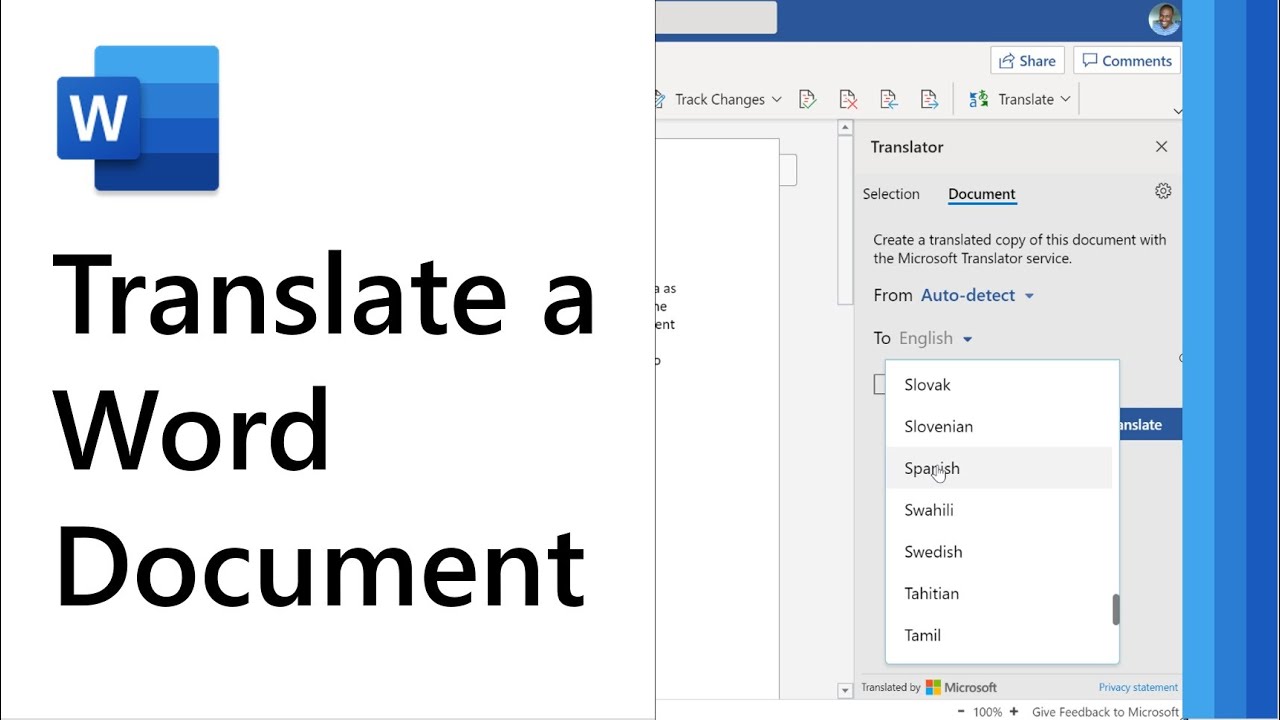Open the Privacy statement link
This screenshot has width=1280, height=720.
pos(1138,687)
